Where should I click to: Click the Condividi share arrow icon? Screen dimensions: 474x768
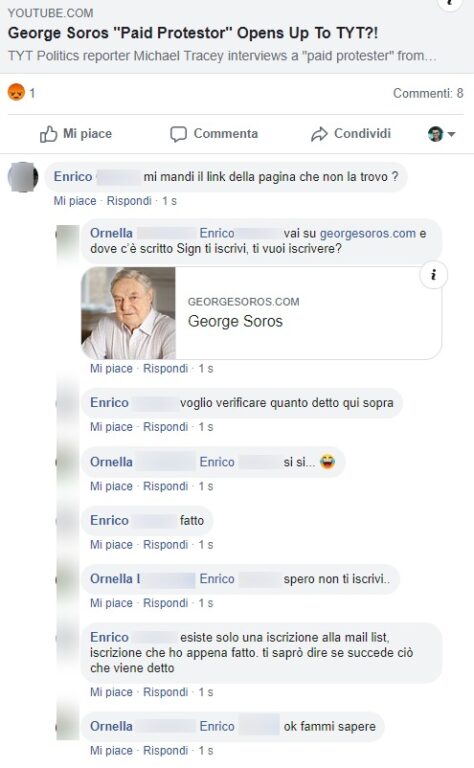(x=319, y=134)
